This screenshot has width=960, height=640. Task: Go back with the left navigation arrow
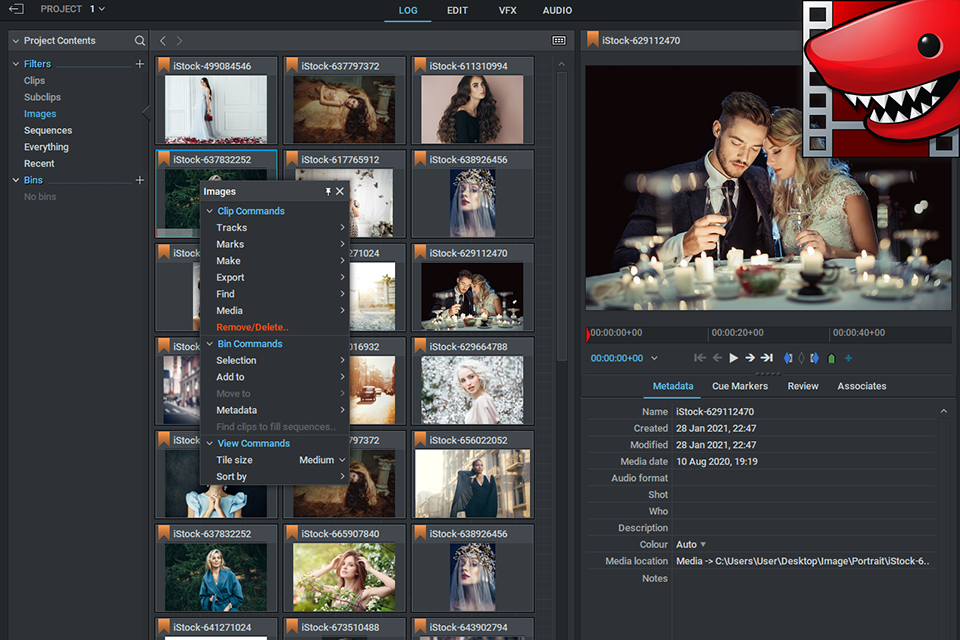click(x=163, y=40)
